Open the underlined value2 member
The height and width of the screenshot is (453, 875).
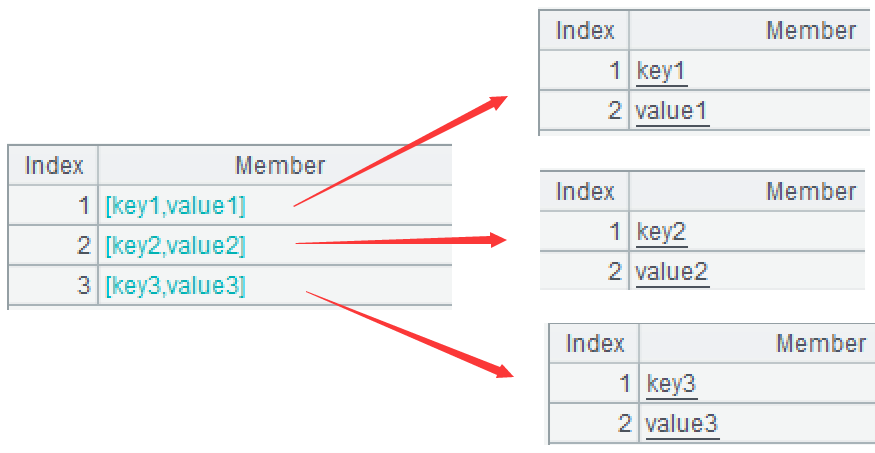[672, 271]
